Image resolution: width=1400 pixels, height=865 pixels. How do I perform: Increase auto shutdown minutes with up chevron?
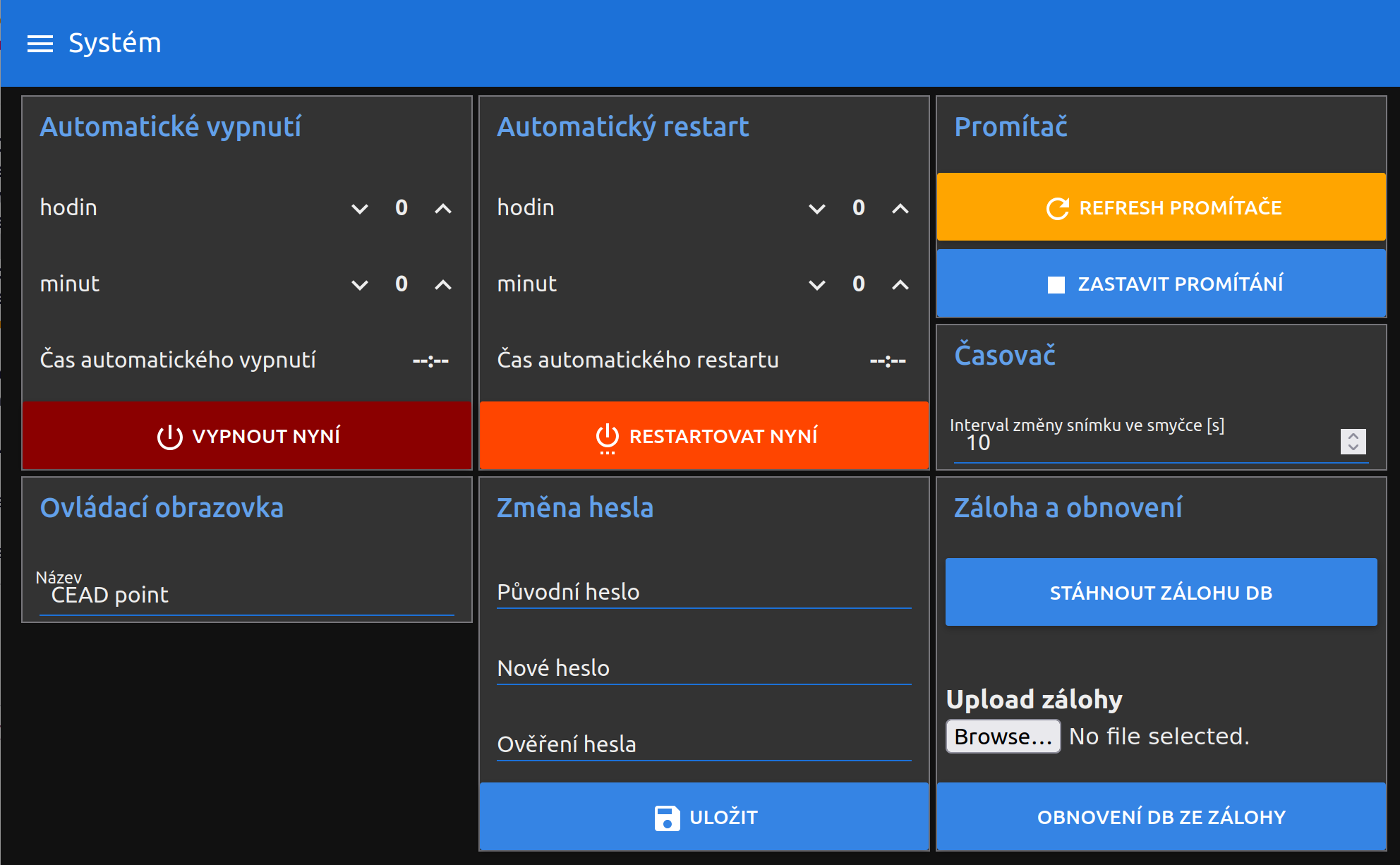(443, 284)
